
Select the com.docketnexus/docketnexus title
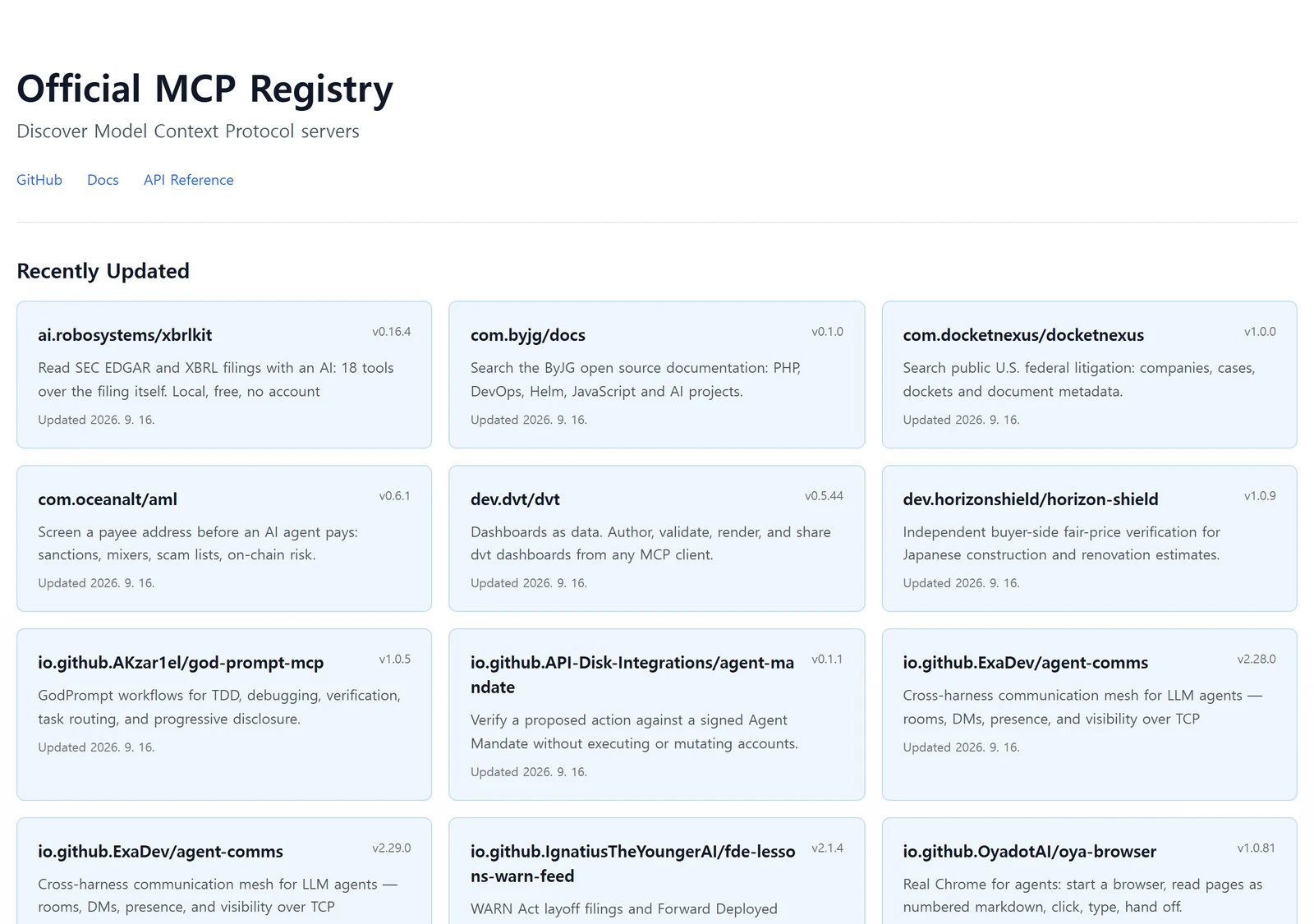pyautogui.click(x=1023, y=335)
